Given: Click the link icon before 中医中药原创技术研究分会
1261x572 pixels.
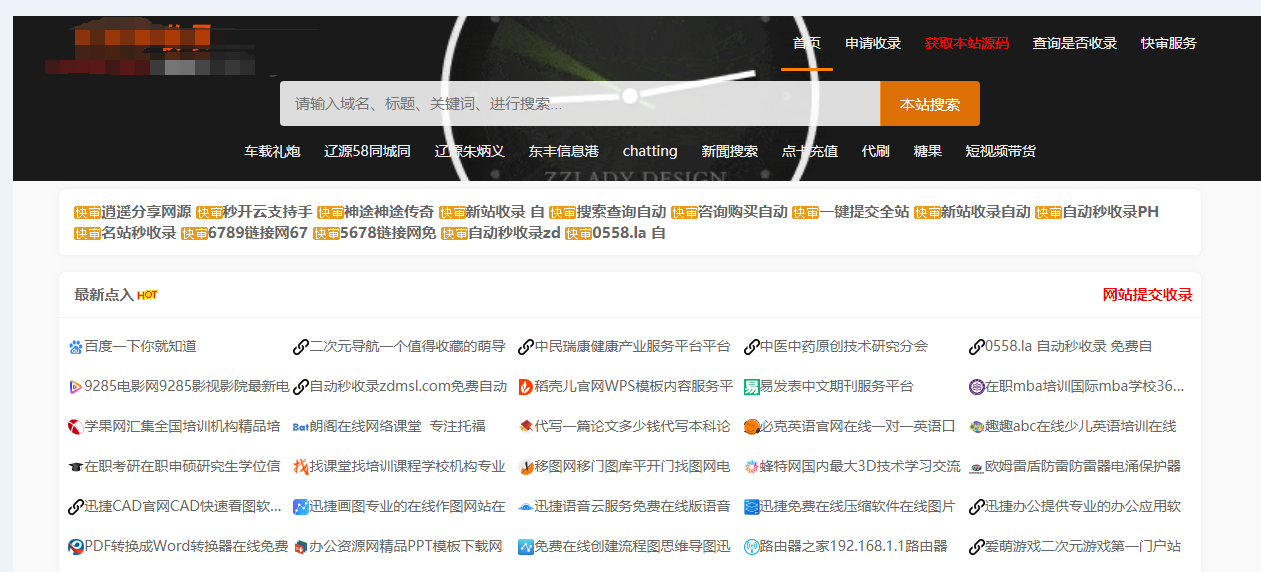Looking at the screenshot, I should click(752, 347).
